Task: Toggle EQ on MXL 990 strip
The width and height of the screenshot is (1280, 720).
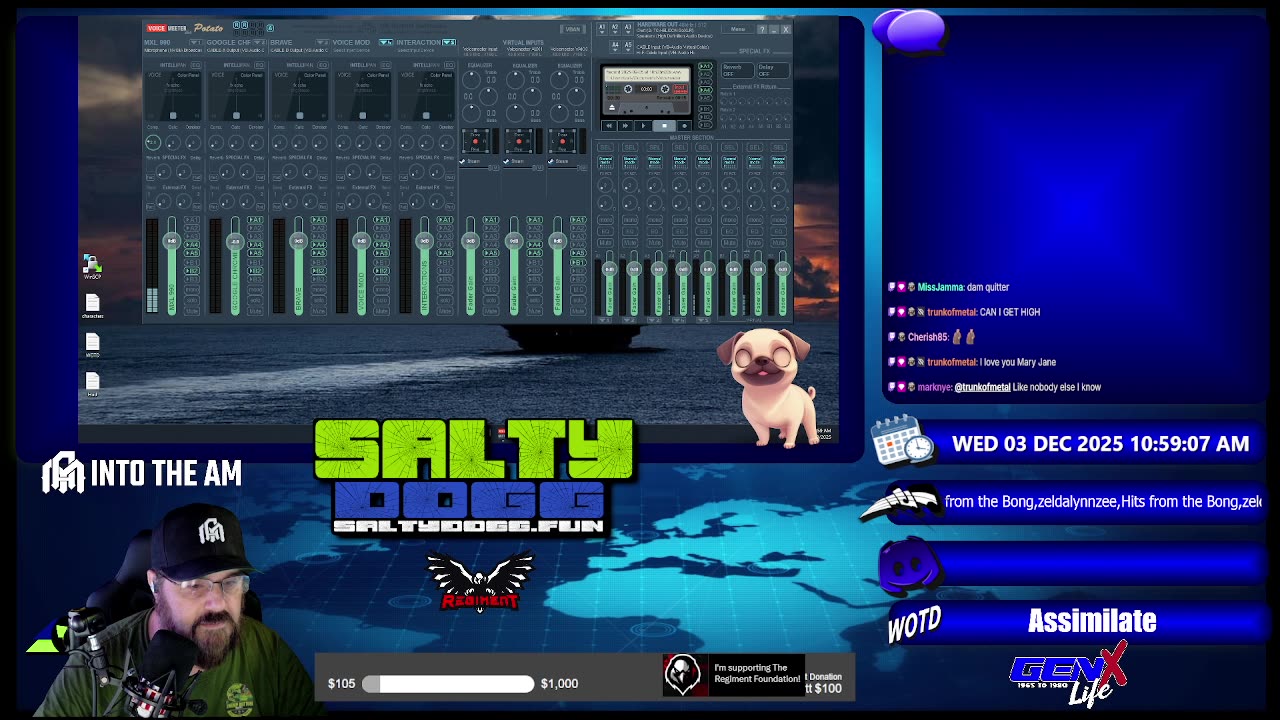Action: pos(196,65)
